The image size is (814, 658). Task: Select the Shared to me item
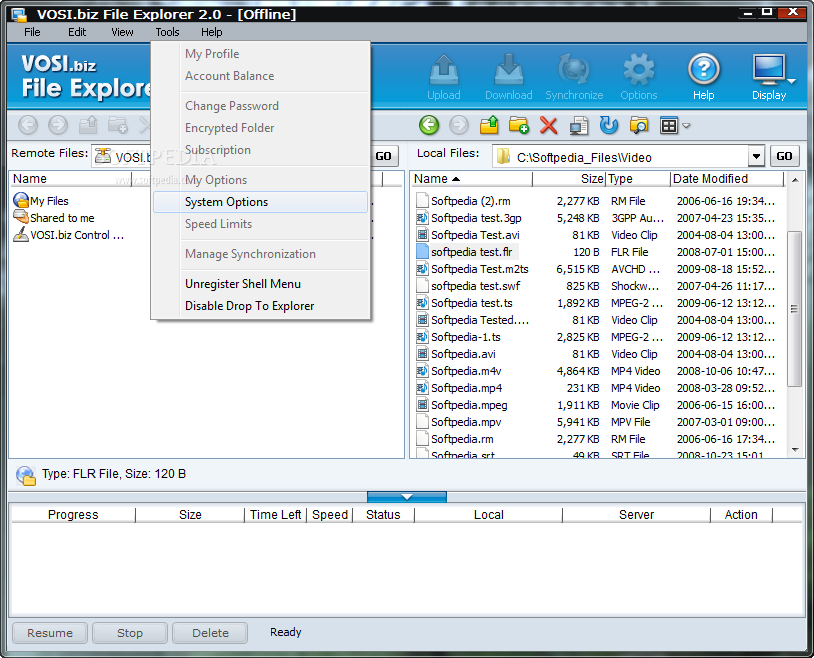(x=53, y=218)
